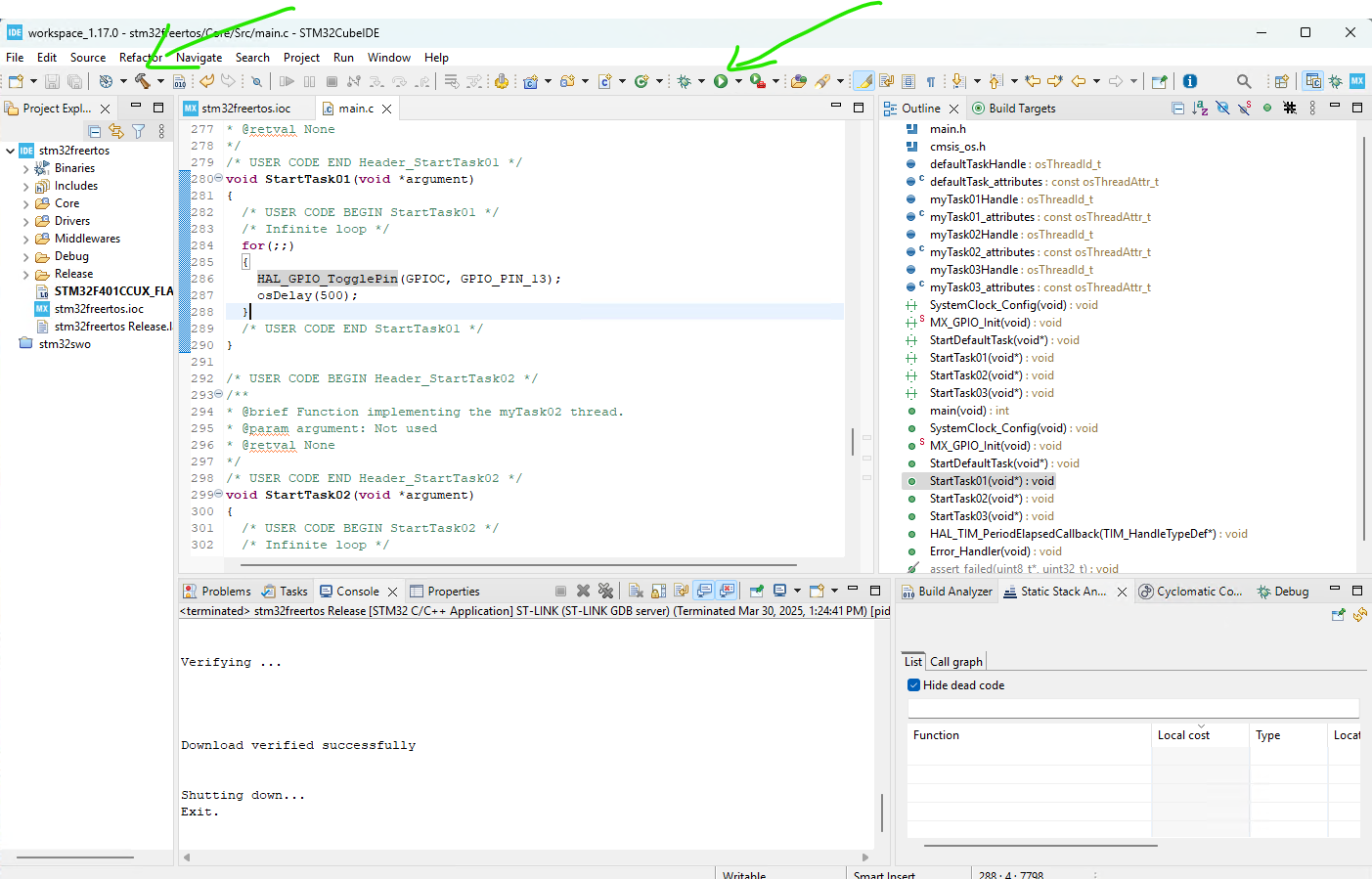
Task: Click the Debug (bug) toolbar icon
Action: click(684, 81)
